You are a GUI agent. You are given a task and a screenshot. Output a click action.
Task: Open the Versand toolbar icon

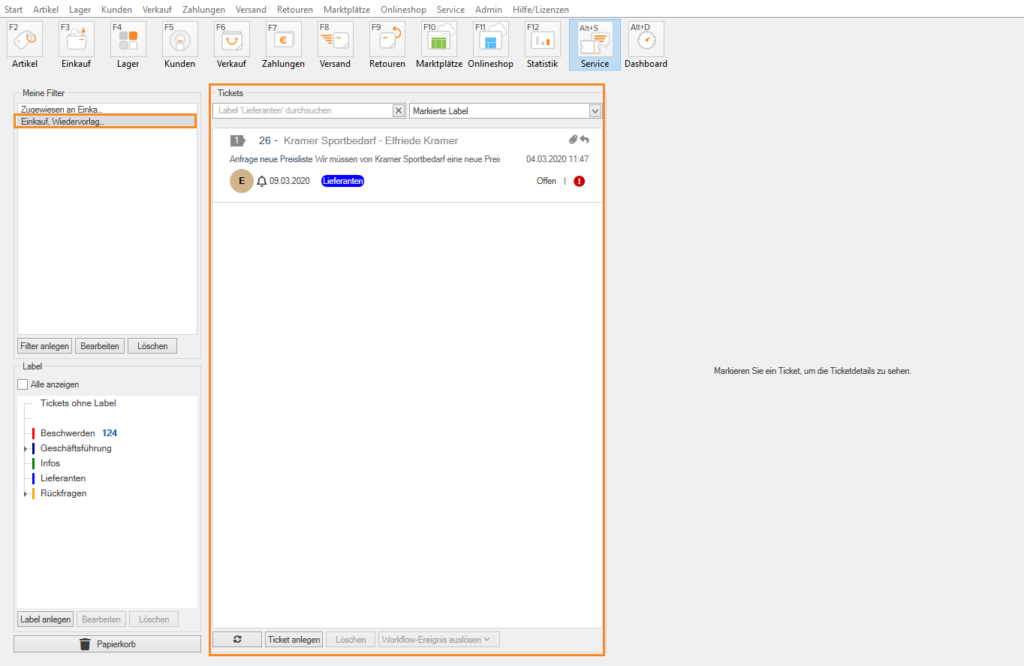click(335, 40)
